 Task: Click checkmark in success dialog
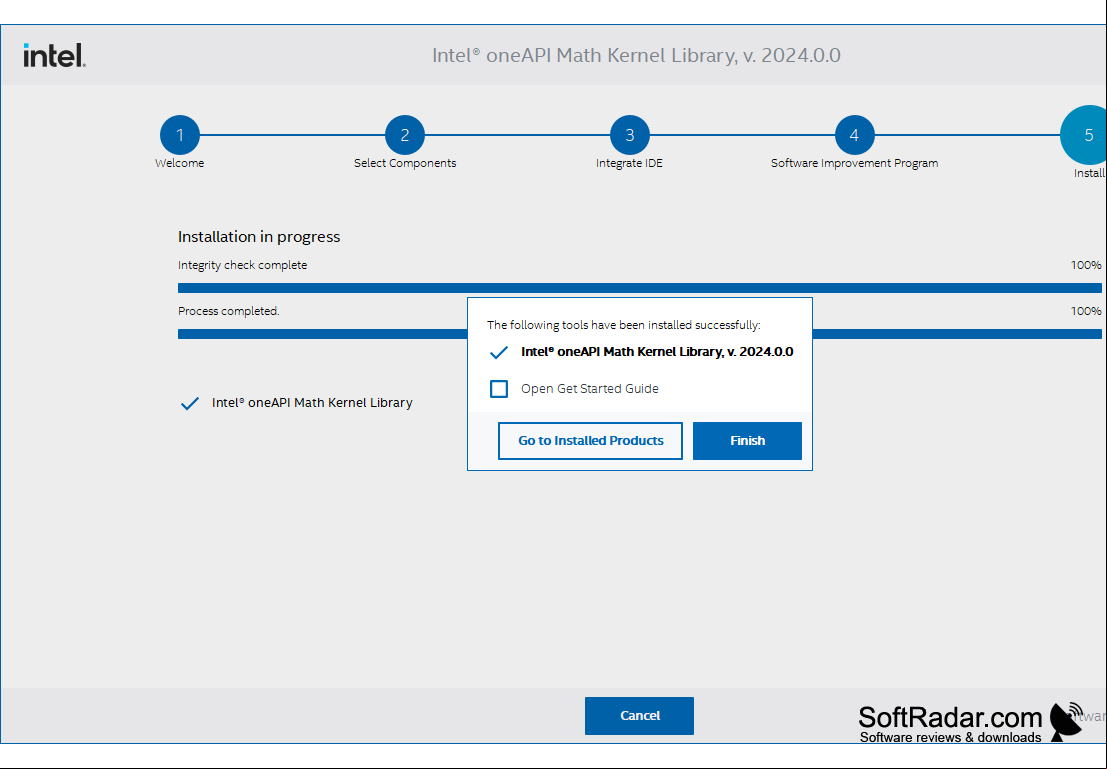(498, 352)
